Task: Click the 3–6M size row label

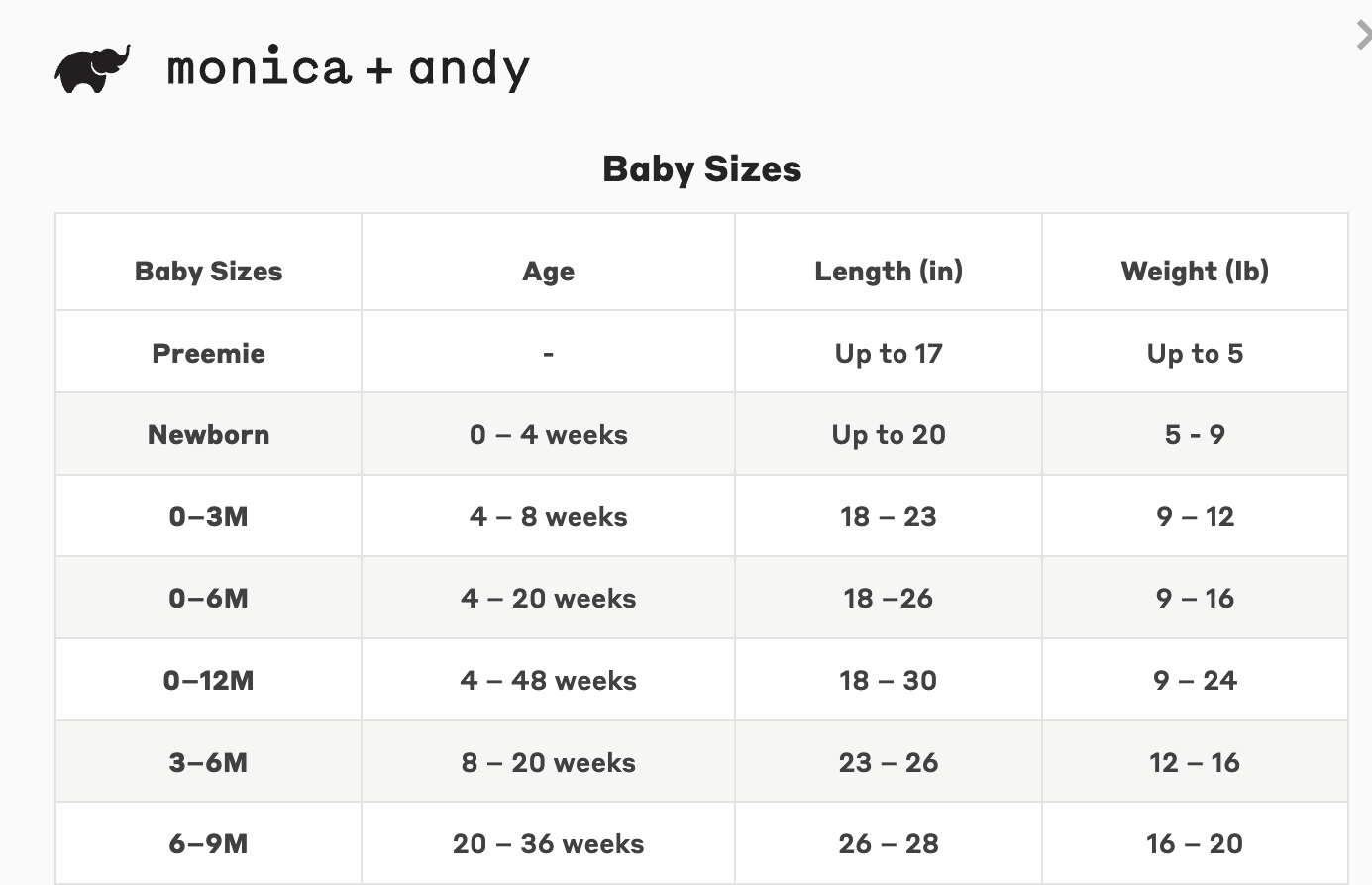Action: (x=209, y=763)
